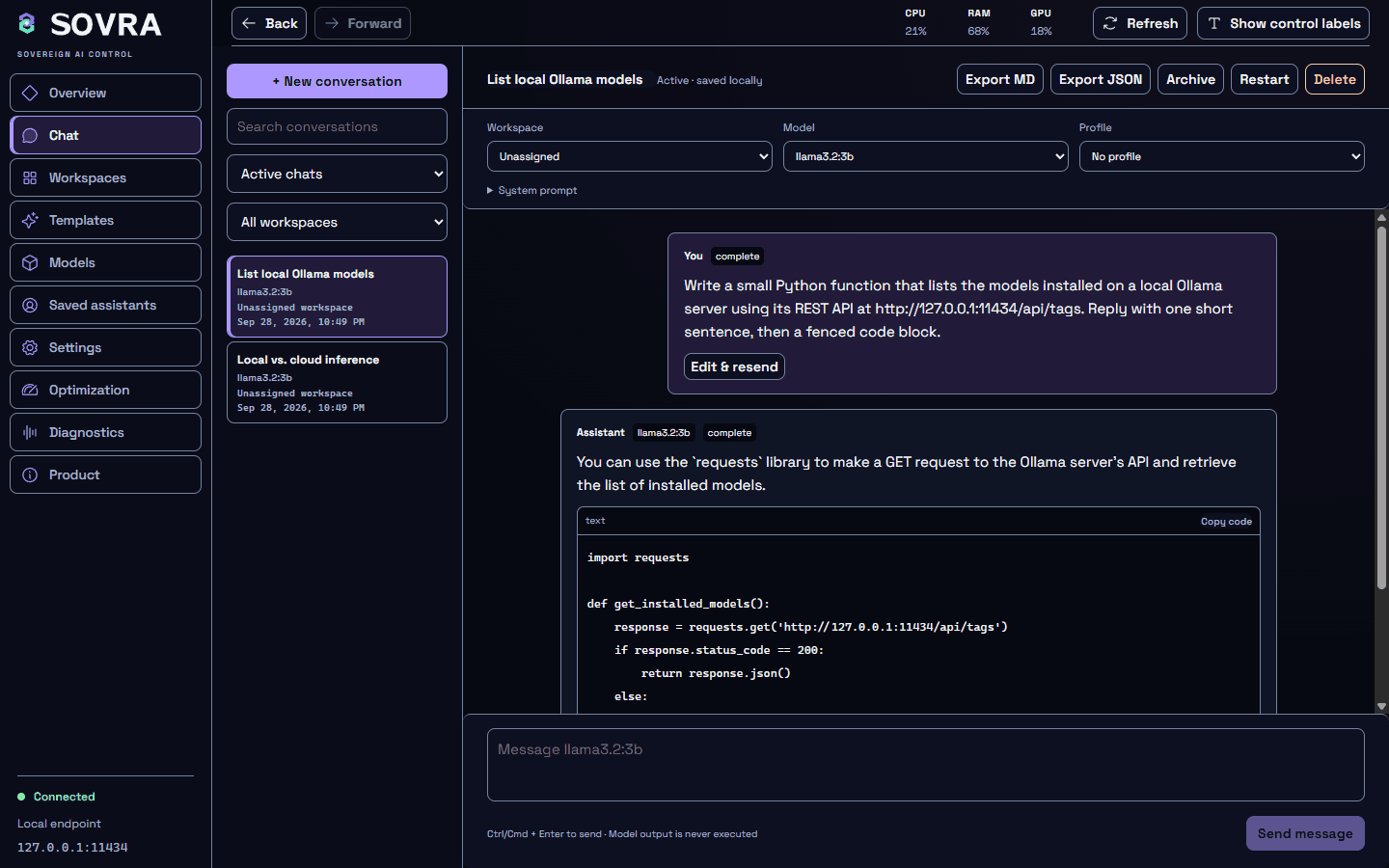Click the SOVRA logo icon

pyautogui.click(x=27, y=23)
